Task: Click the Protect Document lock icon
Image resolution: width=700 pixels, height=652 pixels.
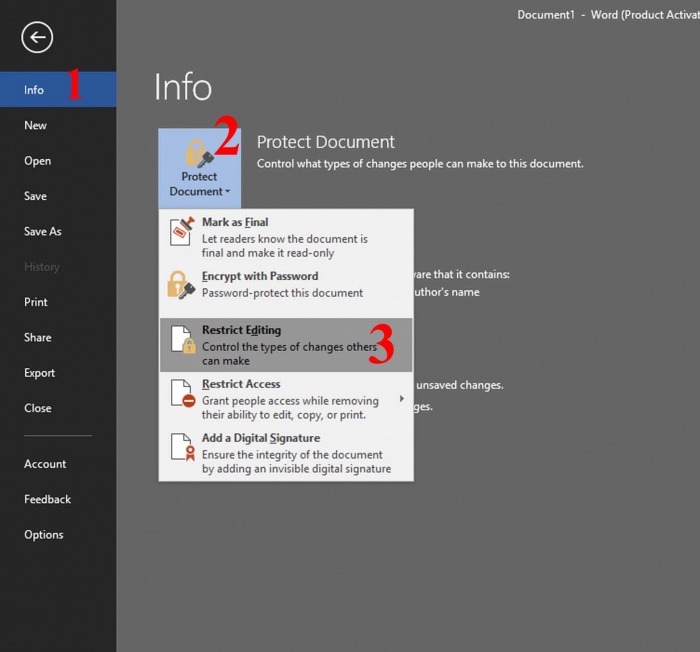Action: click(197, 153)
